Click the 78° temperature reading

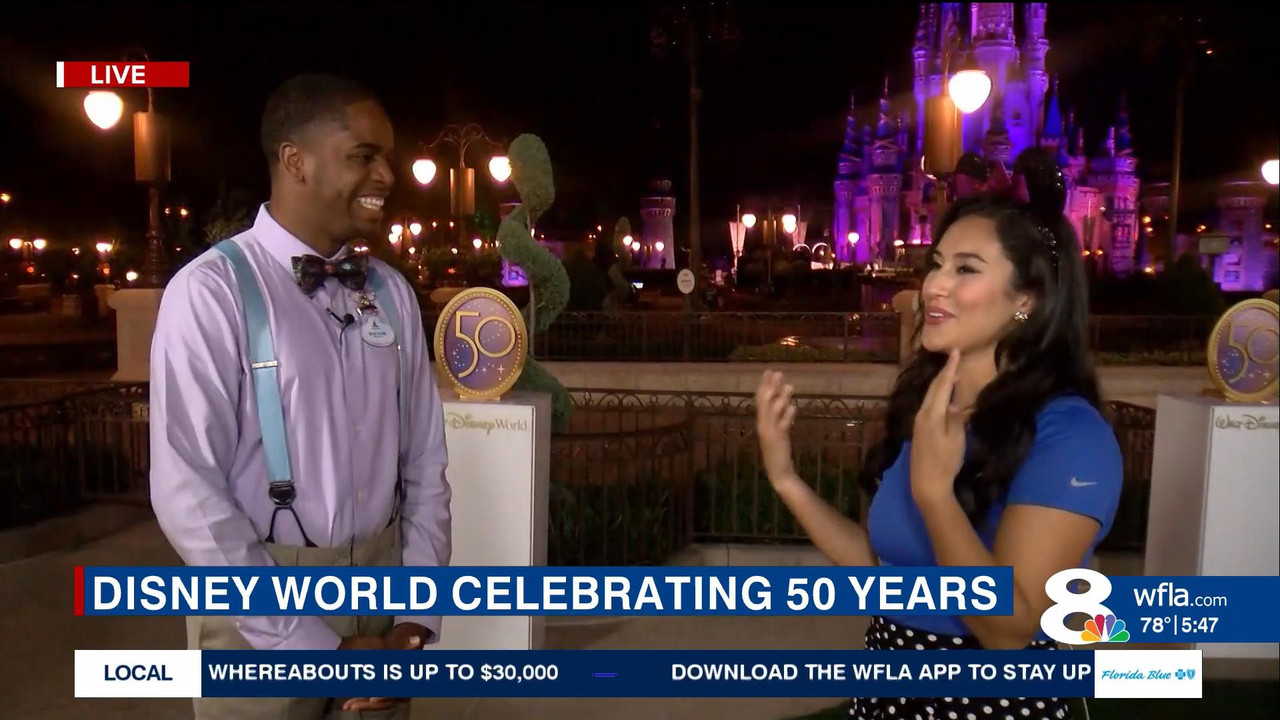point(1155,626)
